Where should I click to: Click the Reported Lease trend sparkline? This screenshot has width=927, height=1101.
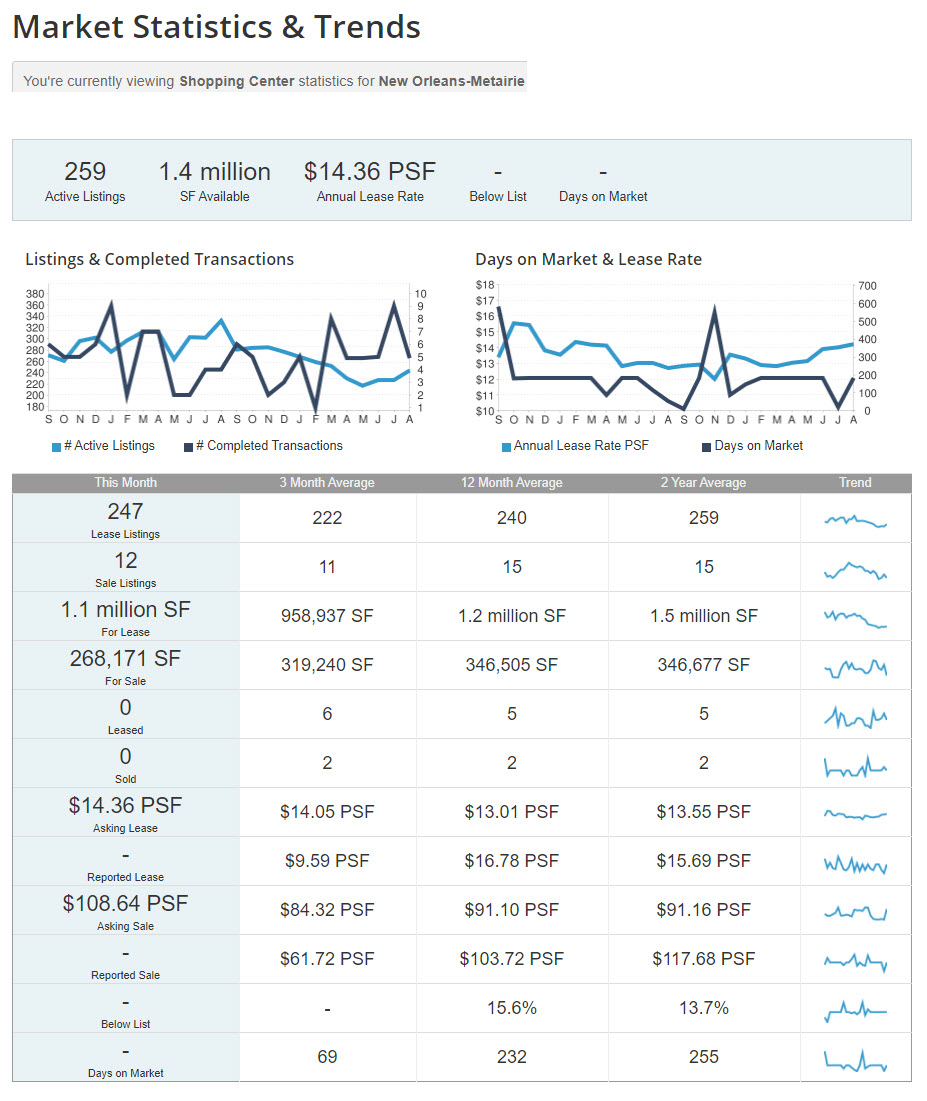[x=855, y=864]
